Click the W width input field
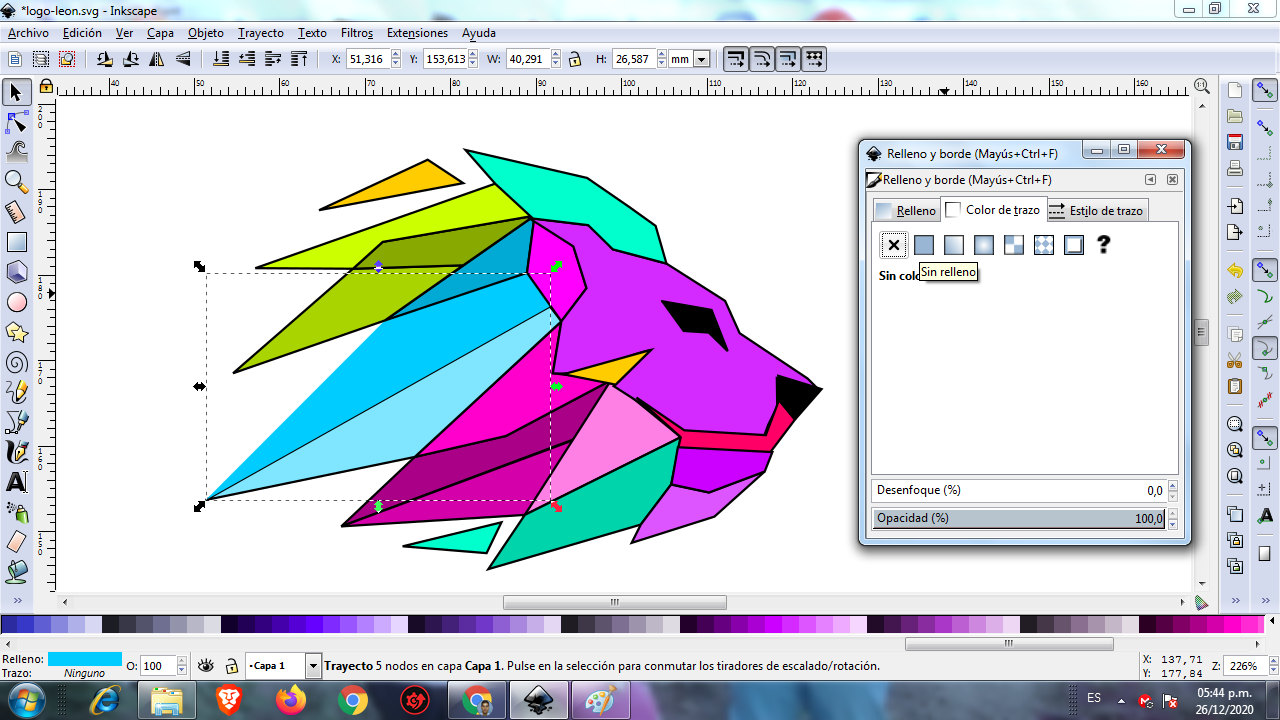The image size is (1280, 720). coord(532,59)
